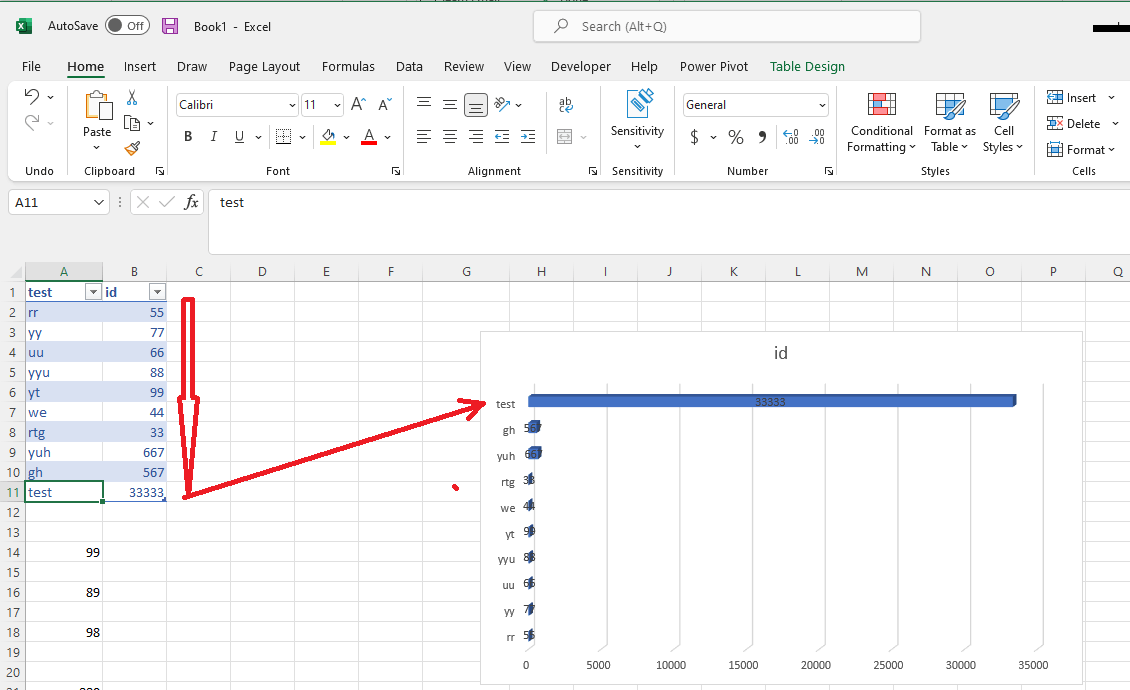This screenshot has height=690, width=1130.
Task: Click the Merge and Center icon
Action: pos(565,136)
